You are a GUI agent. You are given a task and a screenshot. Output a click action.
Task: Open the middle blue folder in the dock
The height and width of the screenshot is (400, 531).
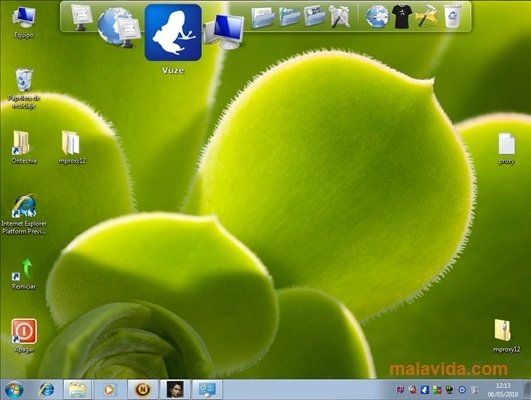point(290,16)
